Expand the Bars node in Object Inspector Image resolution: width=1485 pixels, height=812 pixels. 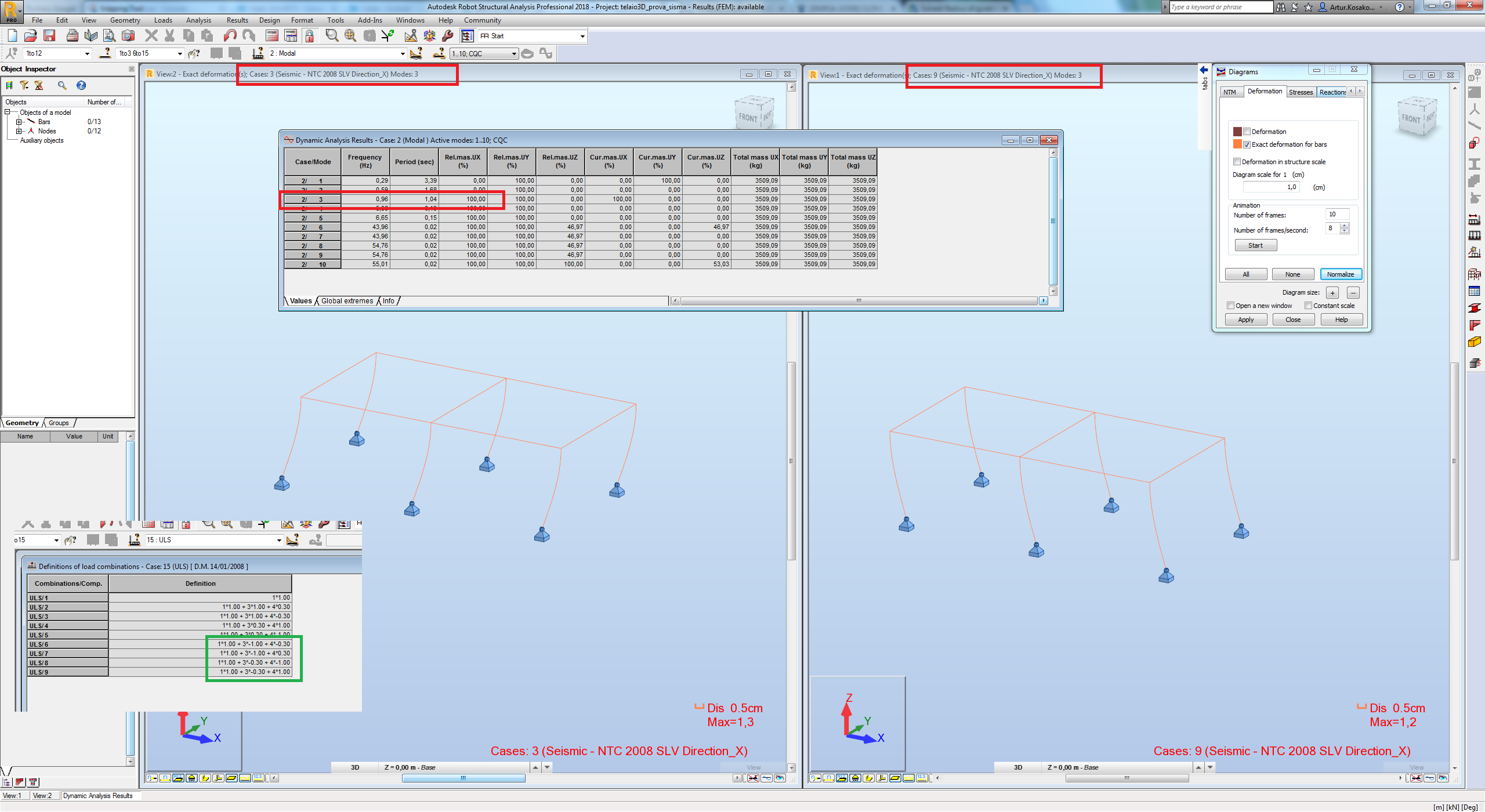tap(19, 122)
